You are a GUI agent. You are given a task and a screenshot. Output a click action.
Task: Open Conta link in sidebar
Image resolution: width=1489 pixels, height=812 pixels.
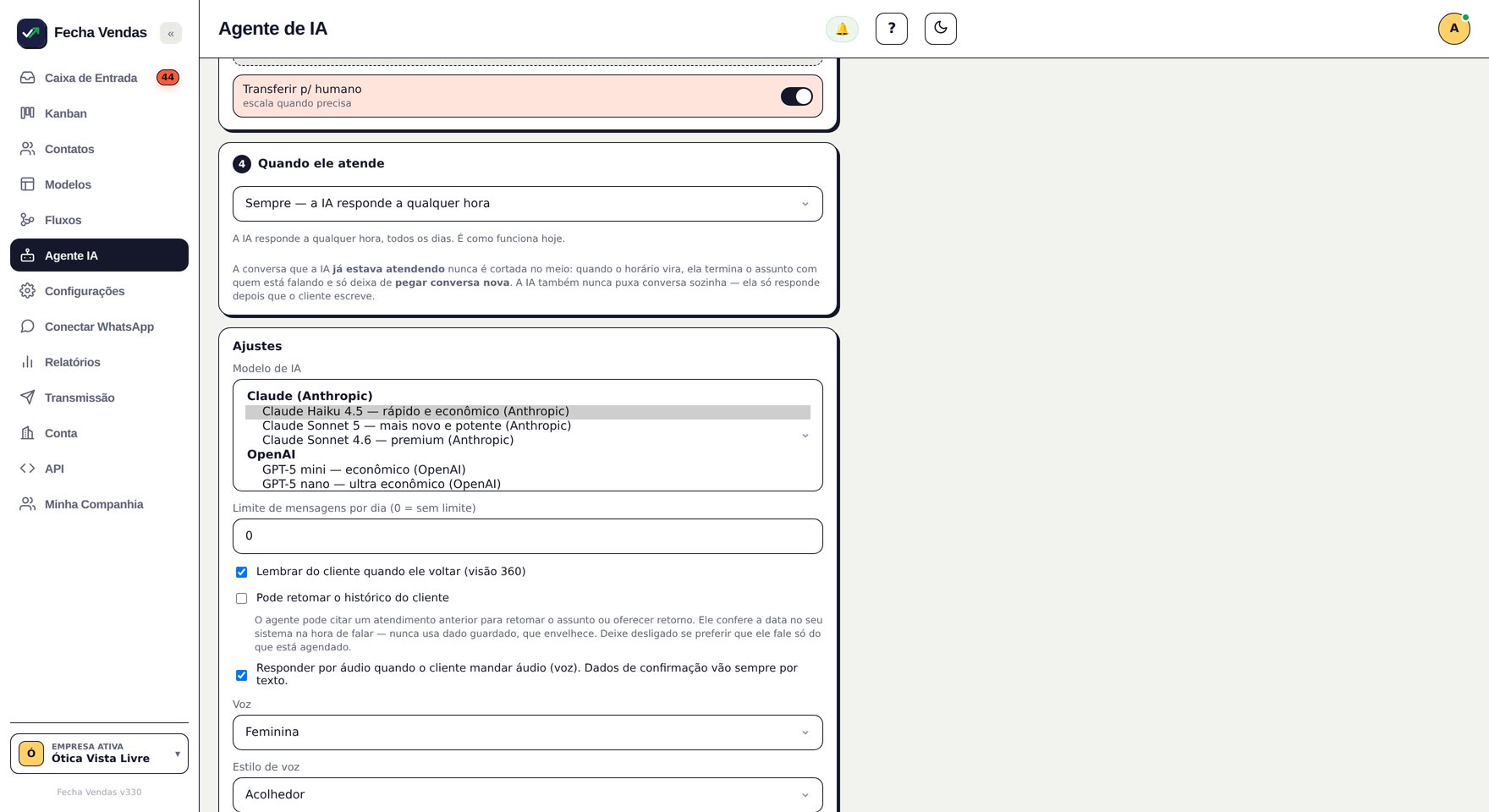[x=99, y=433]
